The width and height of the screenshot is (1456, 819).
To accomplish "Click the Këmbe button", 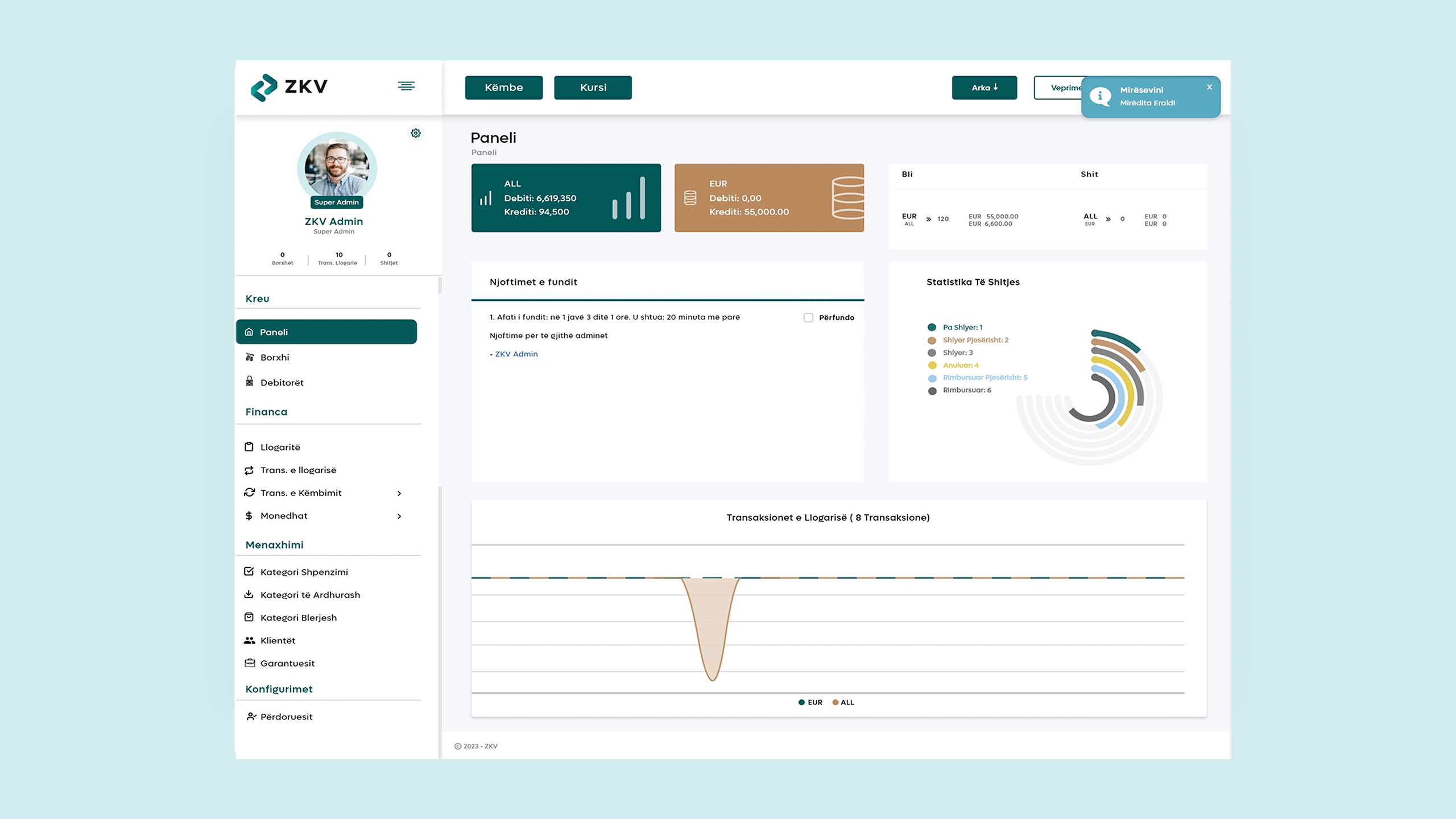I will [503, 88].
